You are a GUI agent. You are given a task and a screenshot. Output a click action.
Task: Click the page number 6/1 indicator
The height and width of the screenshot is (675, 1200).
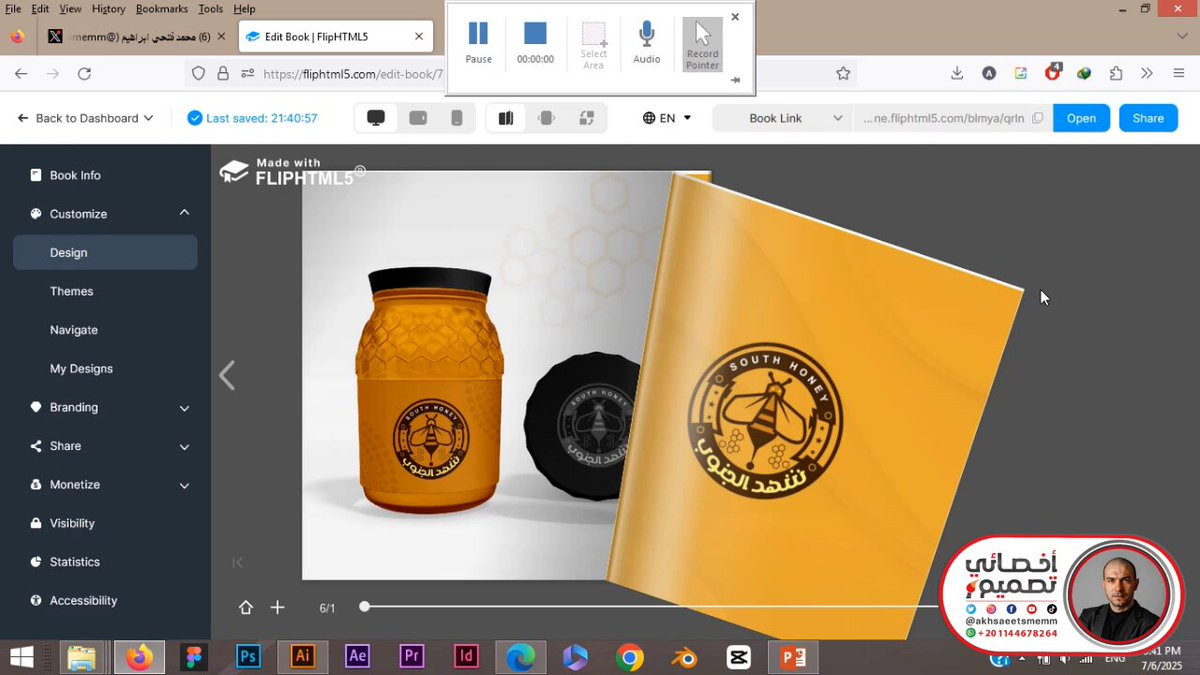(327, 608)
